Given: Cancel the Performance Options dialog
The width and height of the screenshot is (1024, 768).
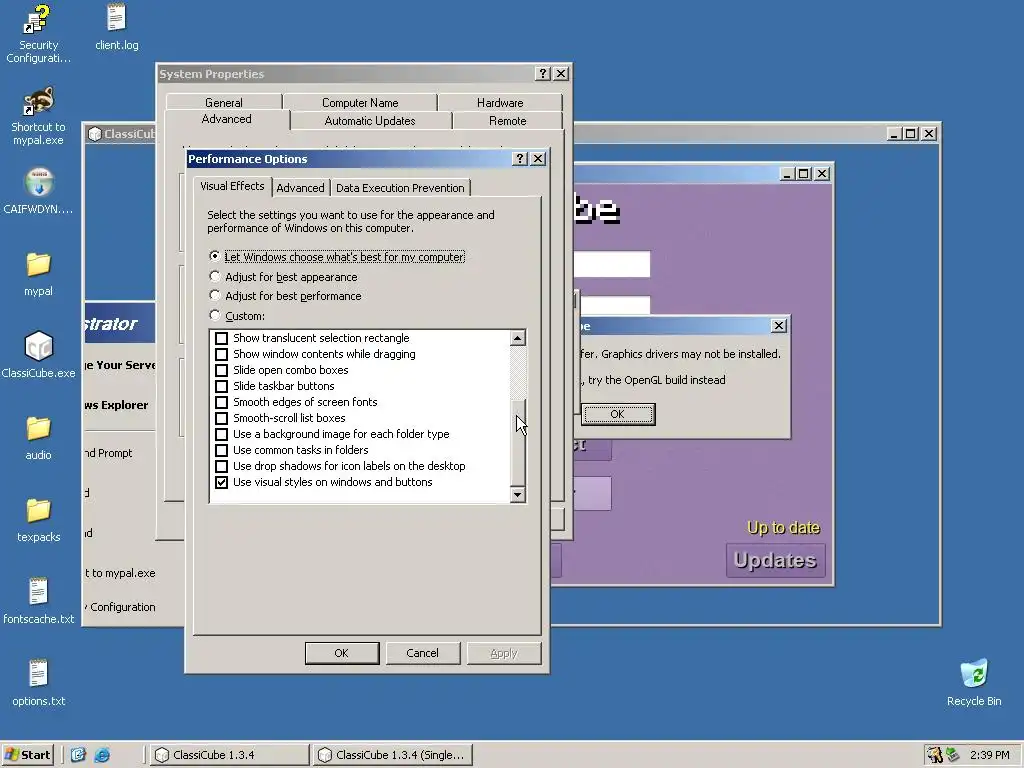Looking at the screenshot, I should [x=423, y=653].
